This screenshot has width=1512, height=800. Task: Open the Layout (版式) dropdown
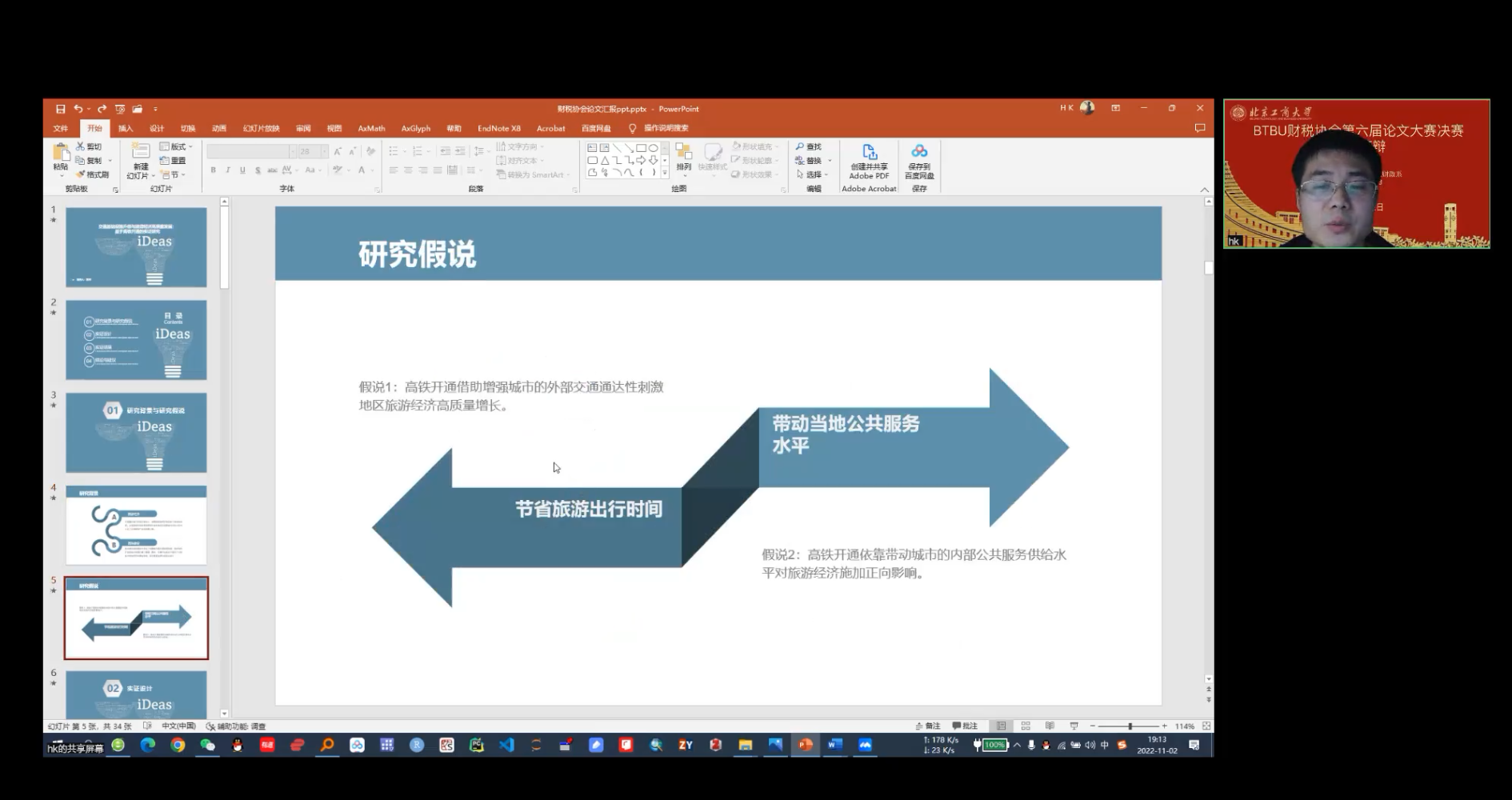click(x=177, y=147)
